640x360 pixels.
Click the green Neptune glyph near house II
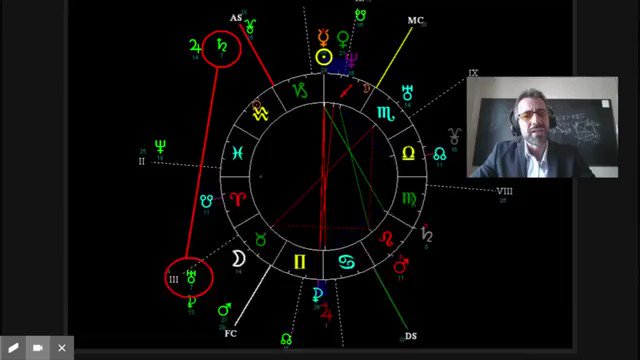pos(160,147)
